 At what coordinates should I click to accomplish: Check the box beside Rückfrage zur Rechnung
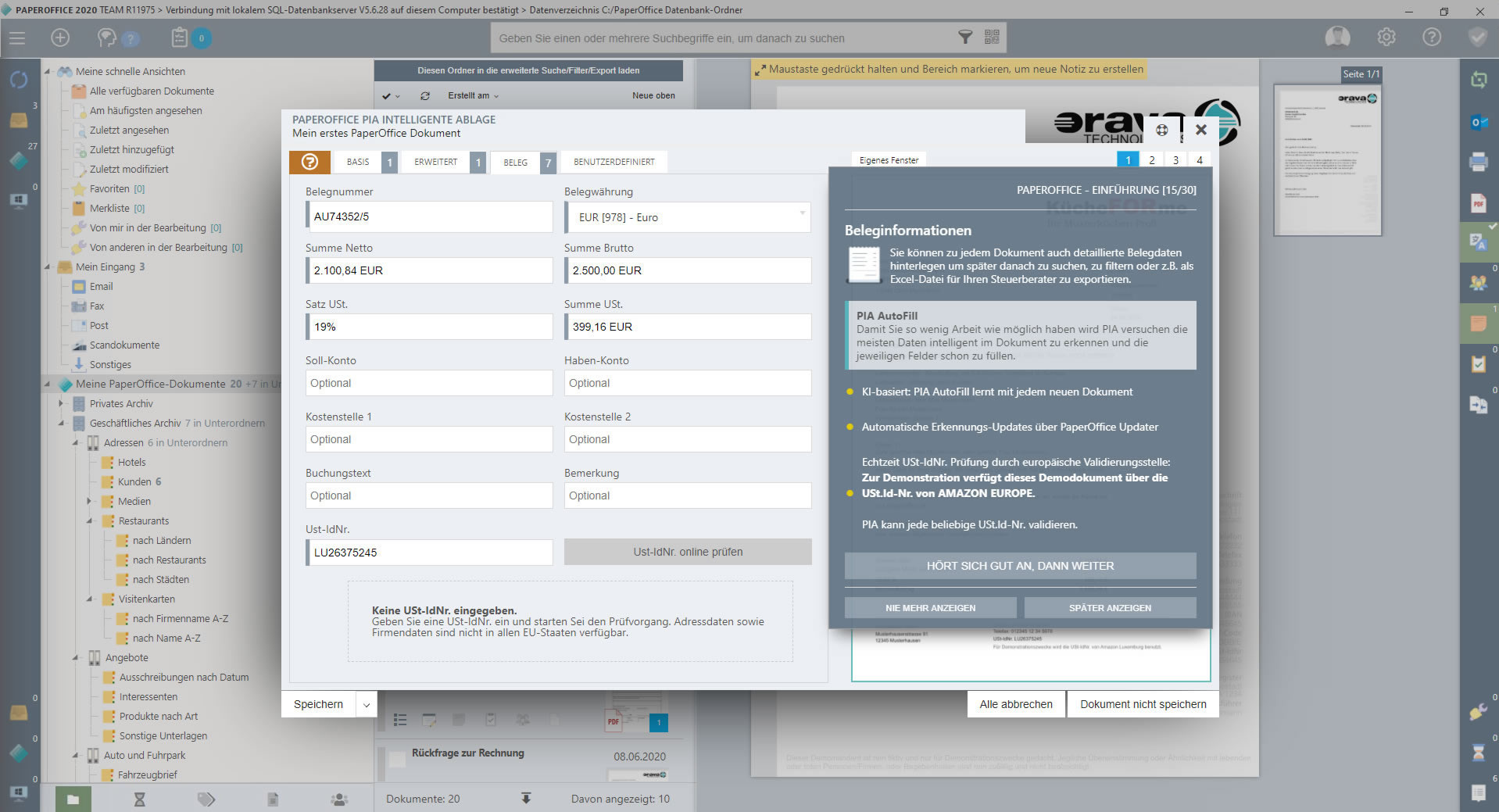[397, 758]
